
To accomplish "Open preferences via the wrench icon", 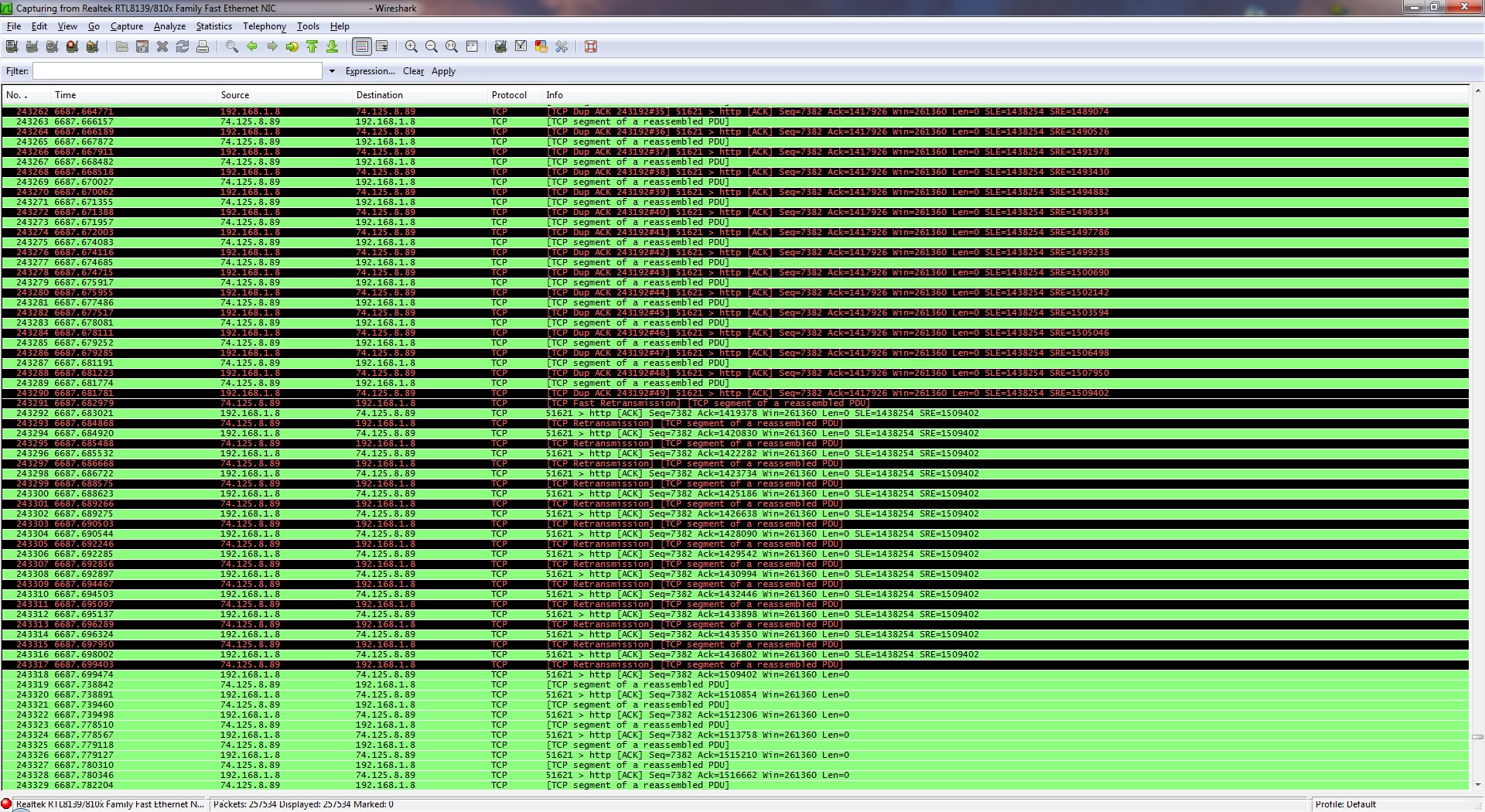I will pyautogui.click(x=562, y=47).
